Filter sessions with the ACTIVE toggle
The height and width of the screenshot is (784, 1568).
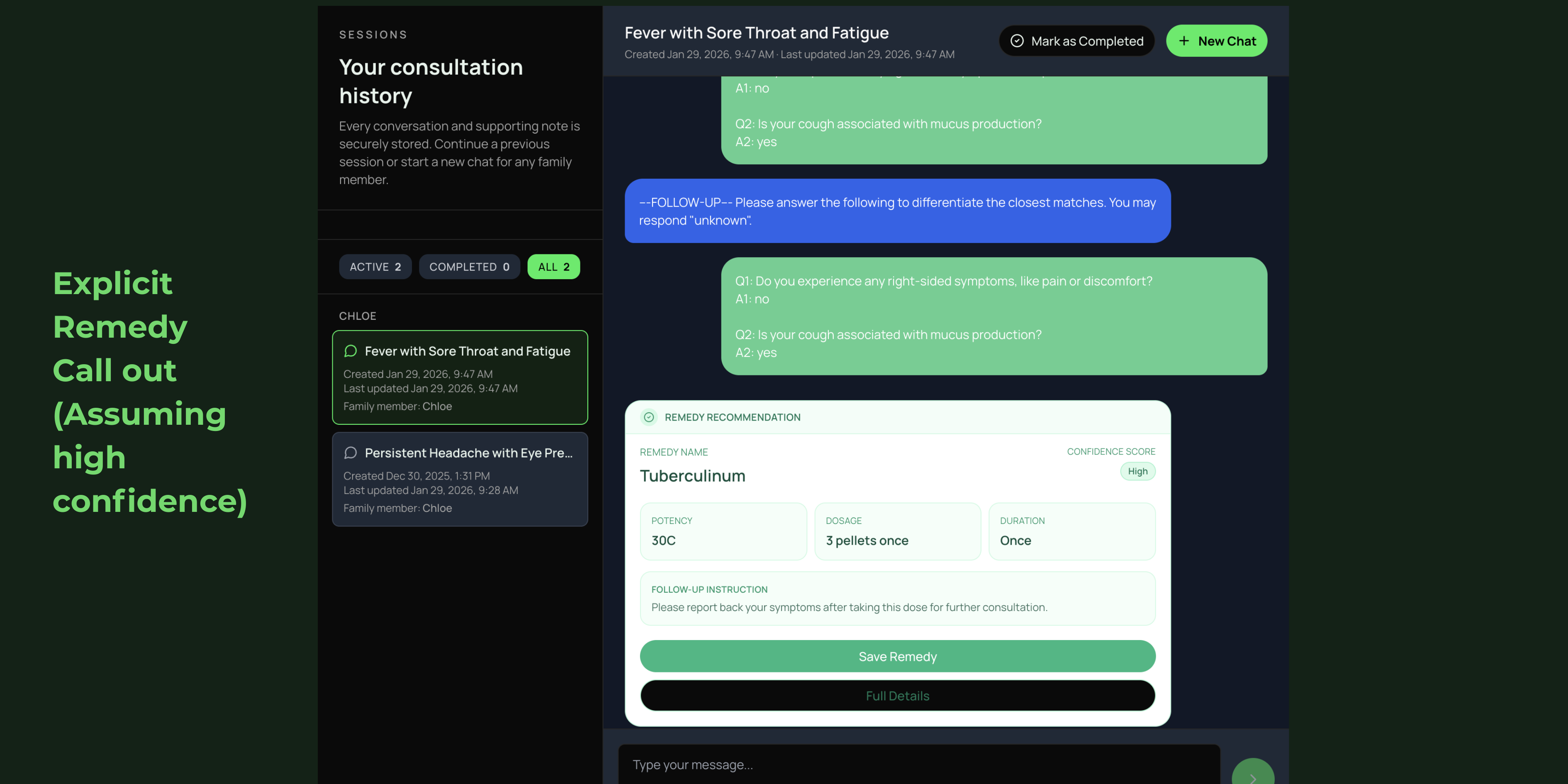coord(375,266)
